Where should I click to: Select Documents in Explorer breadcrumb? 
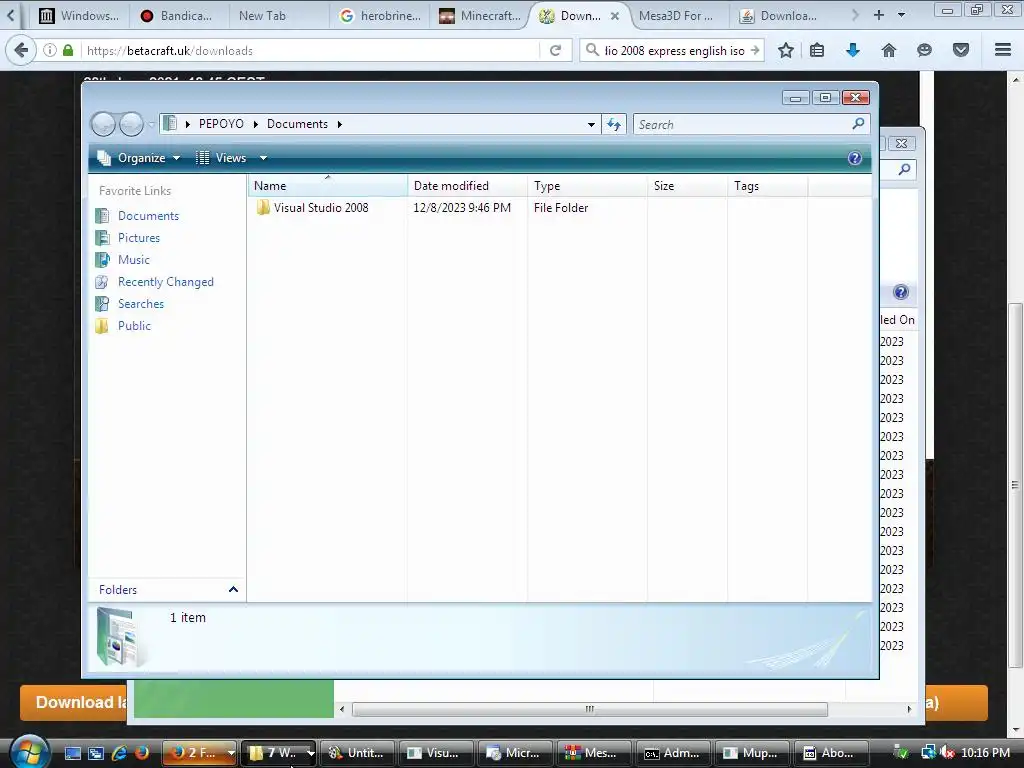point(297,124)
